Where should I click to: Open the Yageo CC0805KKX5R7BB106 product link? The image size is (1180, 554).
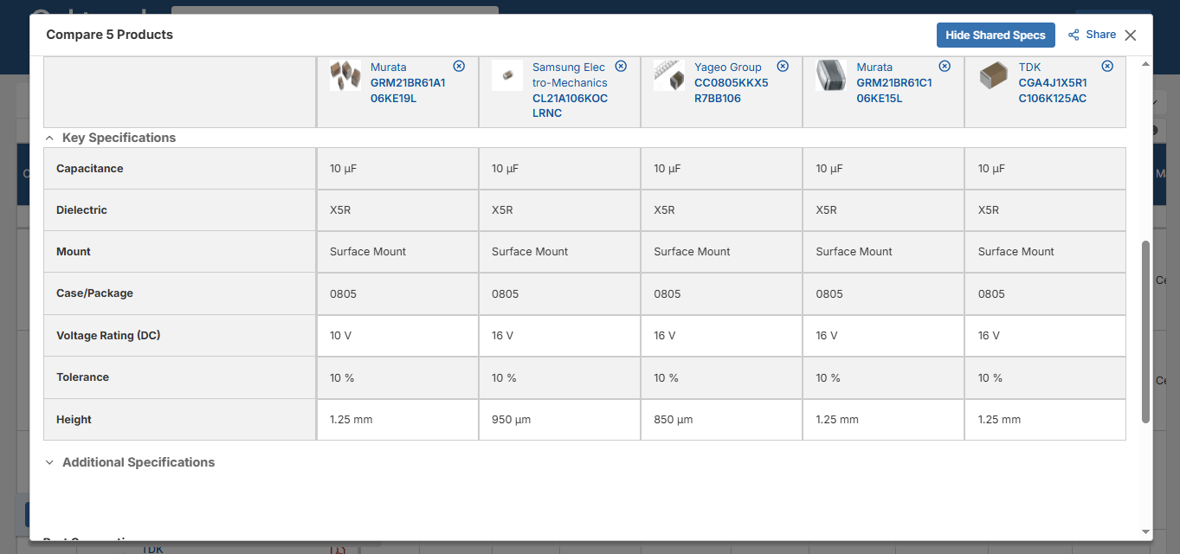point(731,83)
